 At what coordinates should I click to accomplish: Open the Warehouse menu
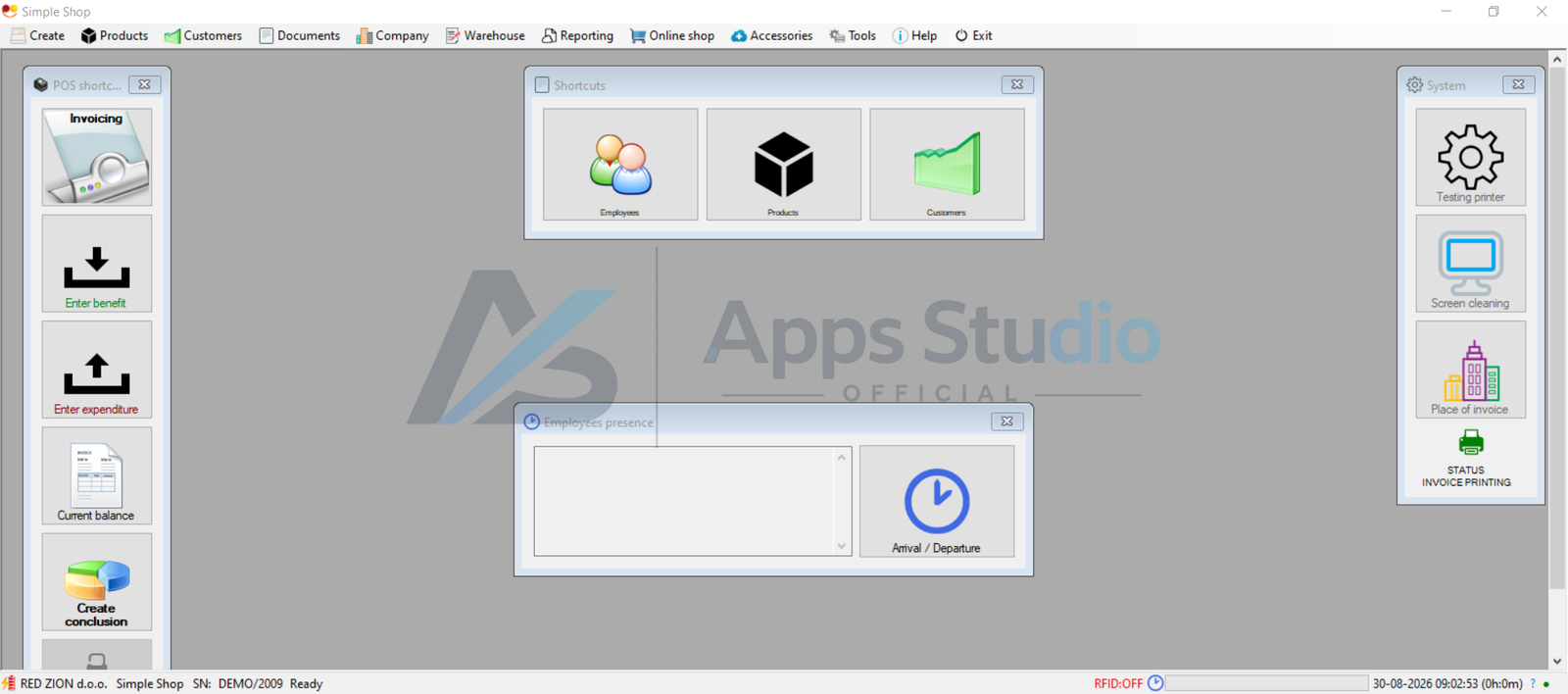[x=485, y=35]
